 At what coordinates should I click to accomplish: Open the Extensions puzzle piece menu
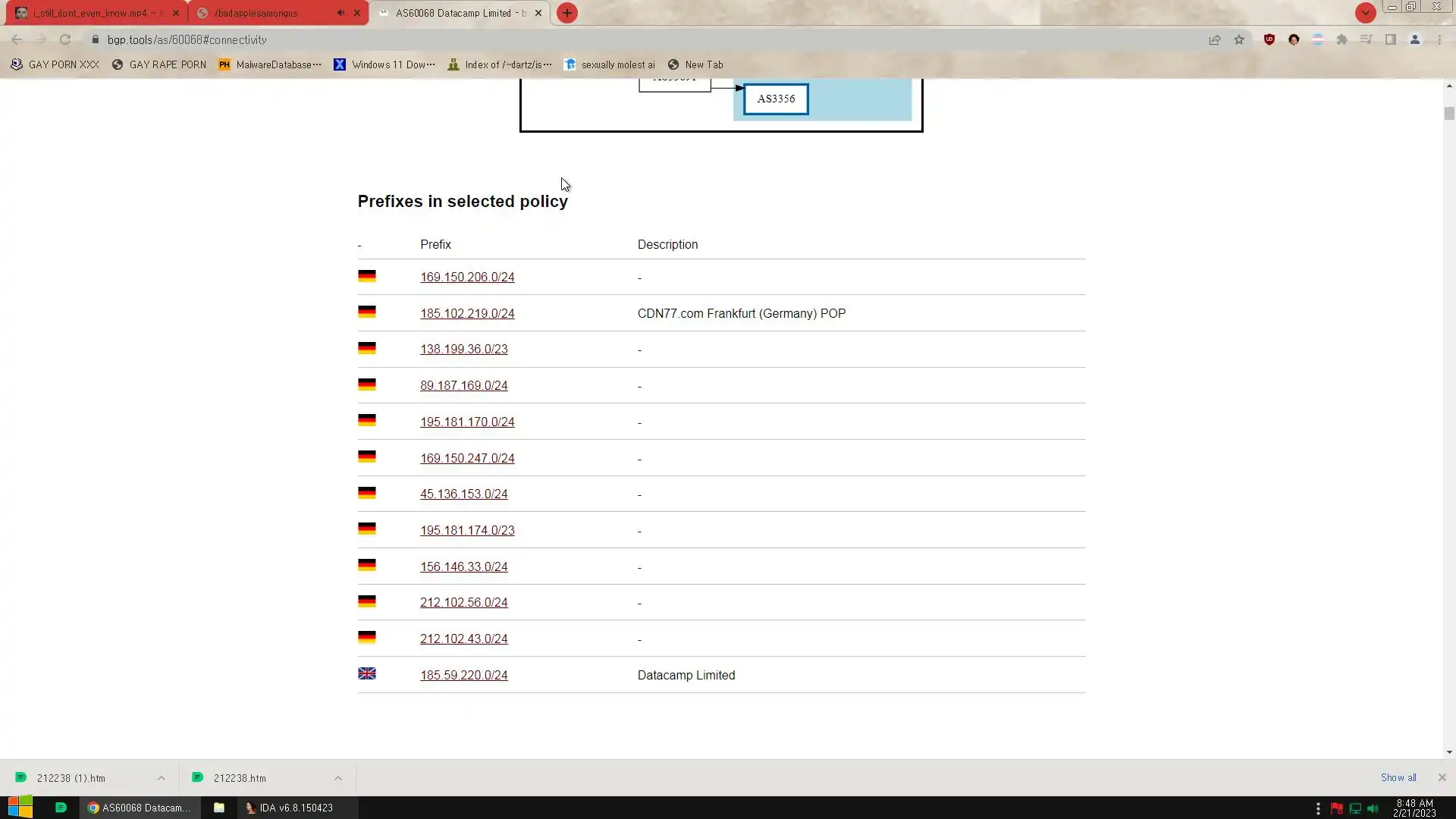pos(1342,39)
